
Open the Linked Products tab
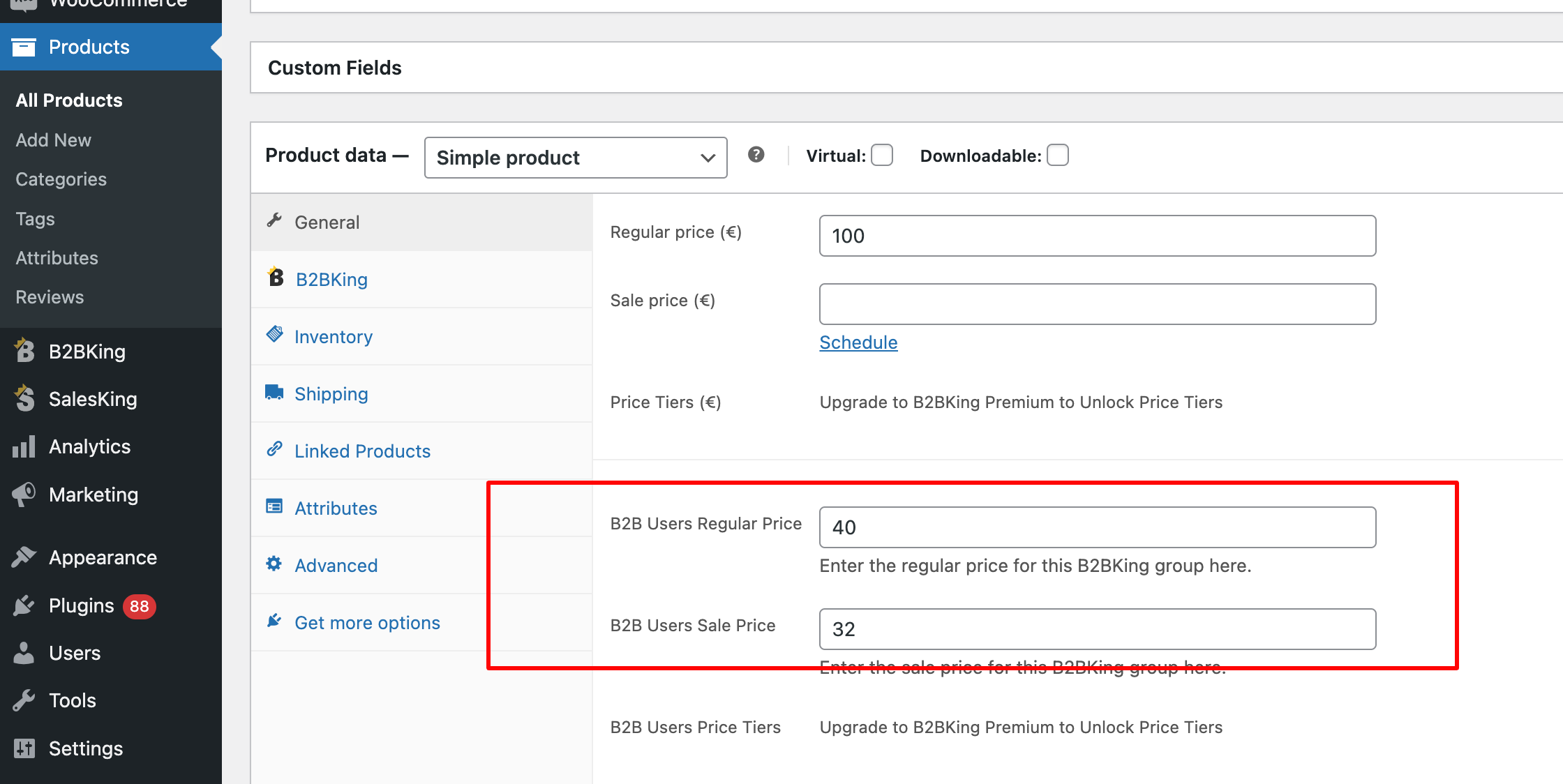421,451
